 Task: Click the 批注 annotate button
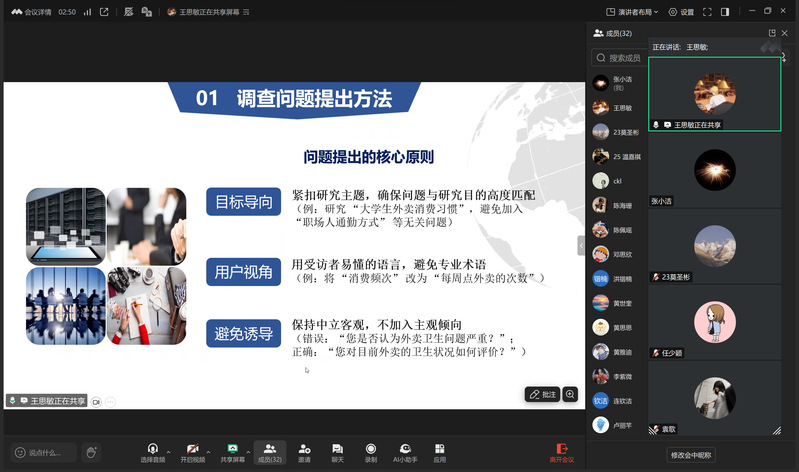tap(543, 394)
